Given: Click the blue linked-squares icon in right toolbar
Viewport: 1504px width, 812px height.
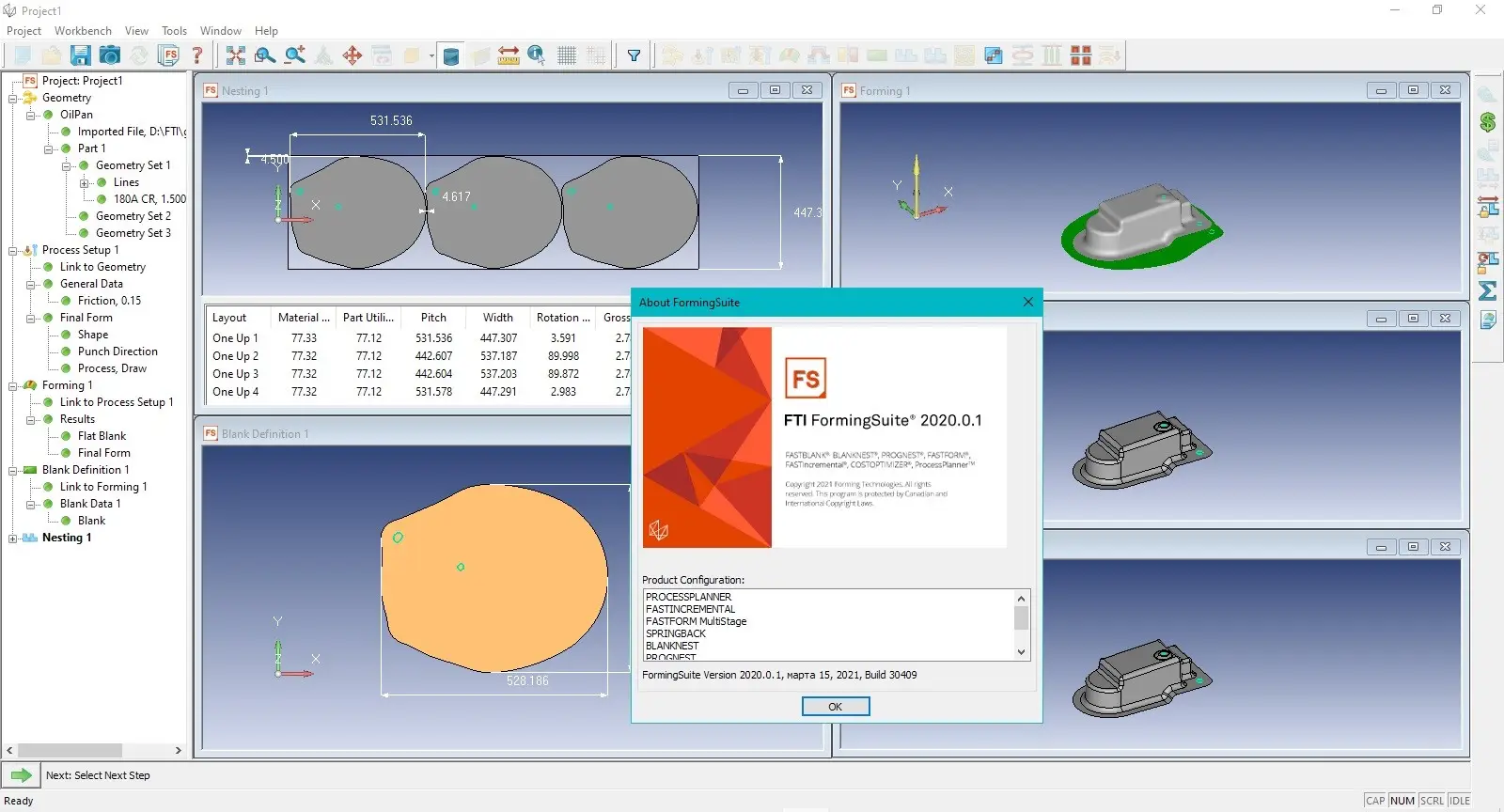Looking at the screenshot, I should click(994, 55).
